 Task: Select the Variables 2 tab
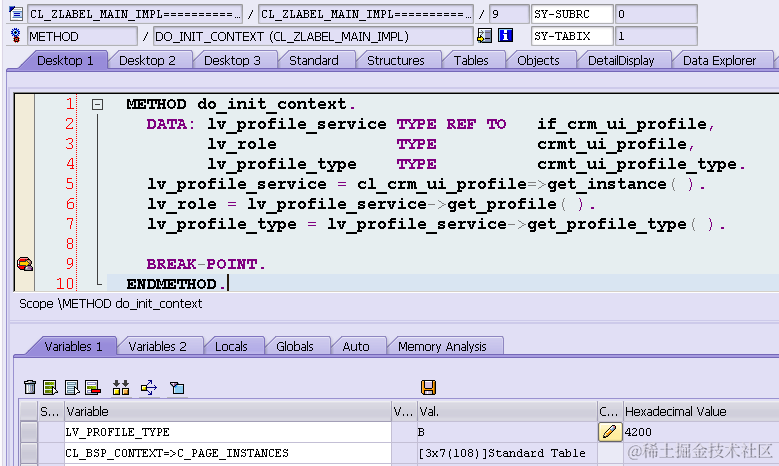[157, 346]
